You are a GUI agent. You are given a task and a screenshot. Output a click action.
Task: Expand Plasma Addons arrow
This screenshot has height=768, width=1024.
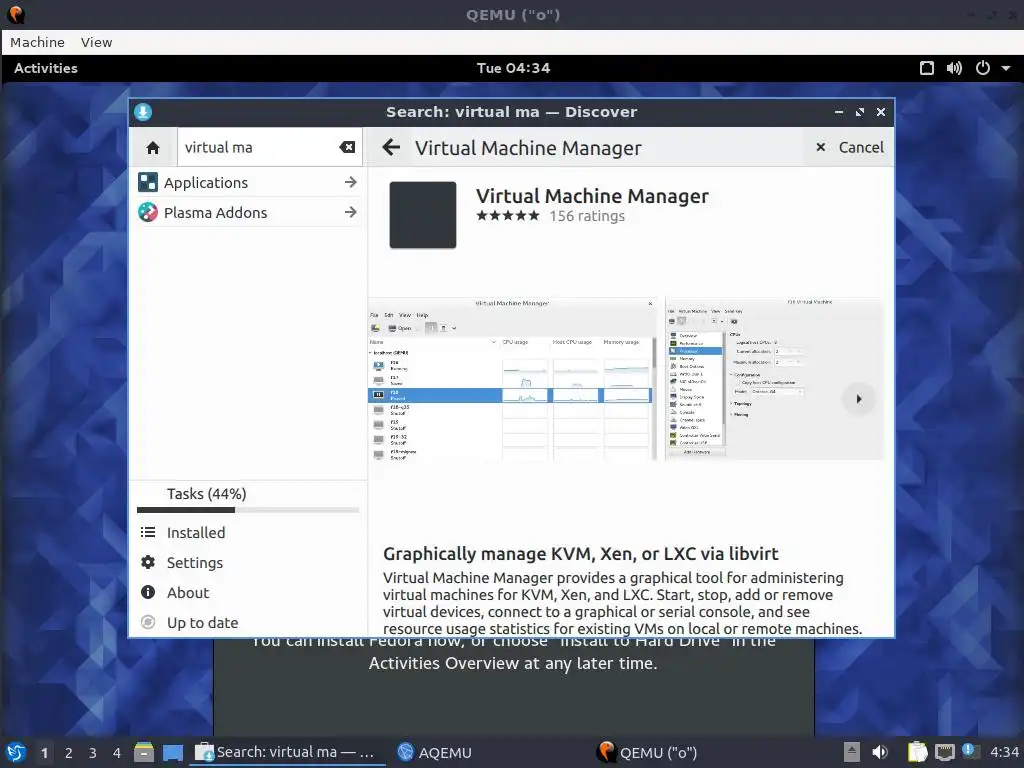[x=351, y=212]
